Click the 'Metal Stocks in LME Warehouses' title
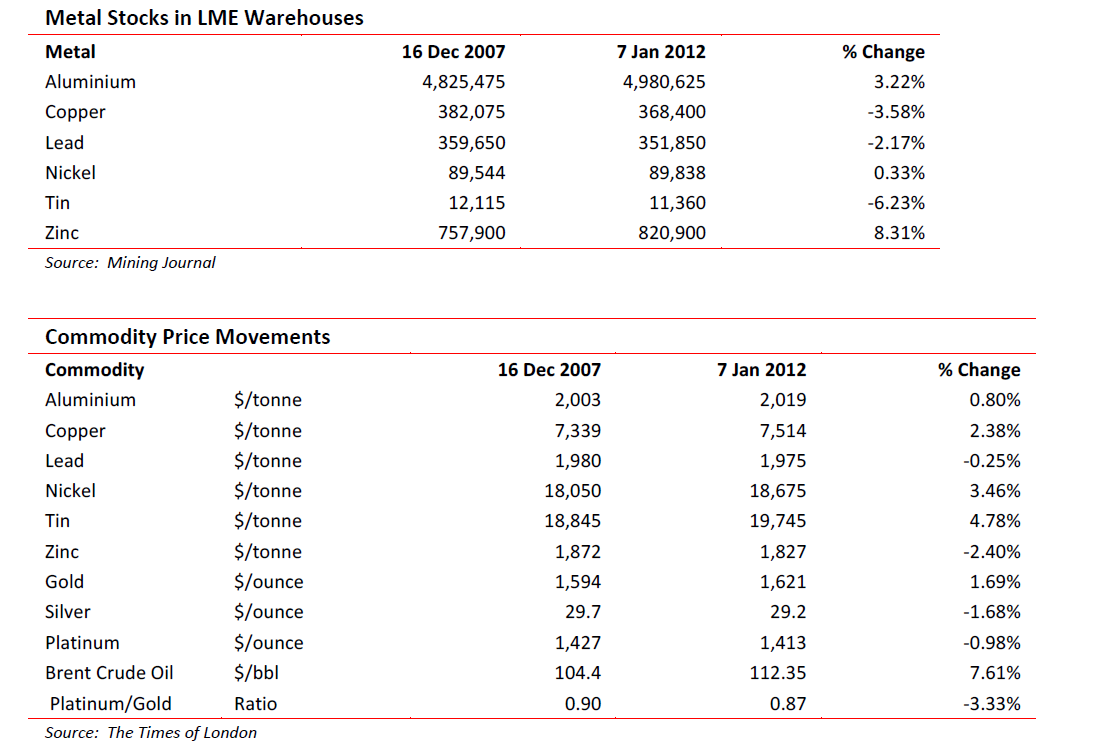1099x747 pixels. [204, 18]
